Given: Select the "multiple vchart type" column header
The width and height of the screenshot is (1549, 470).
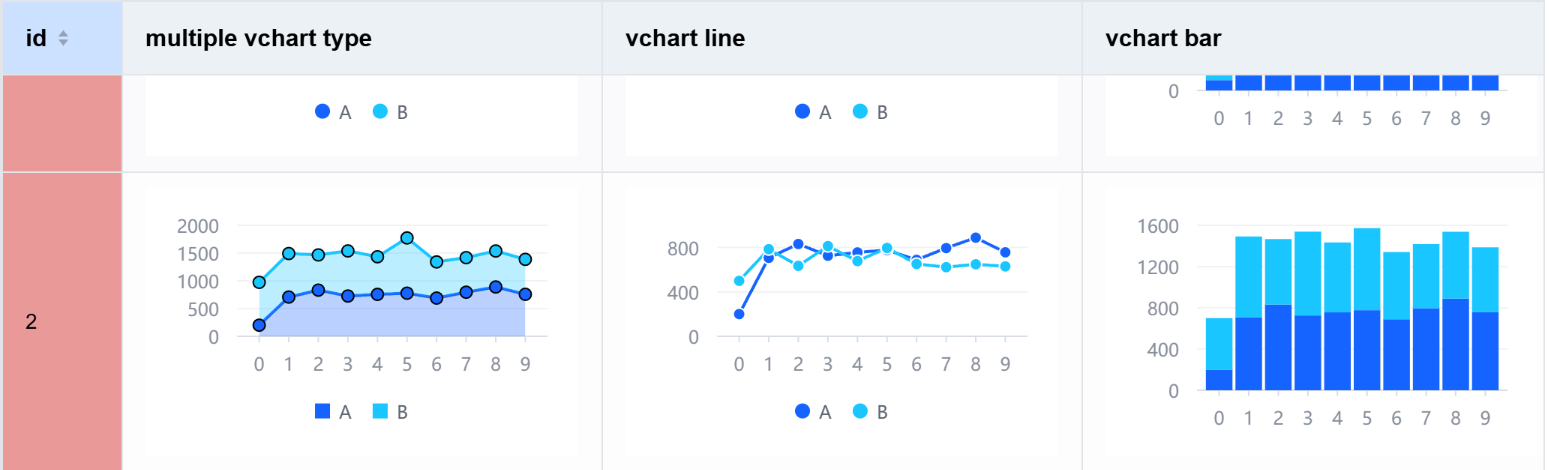Looking at the screenshot, I should click(x=259, y=39).
